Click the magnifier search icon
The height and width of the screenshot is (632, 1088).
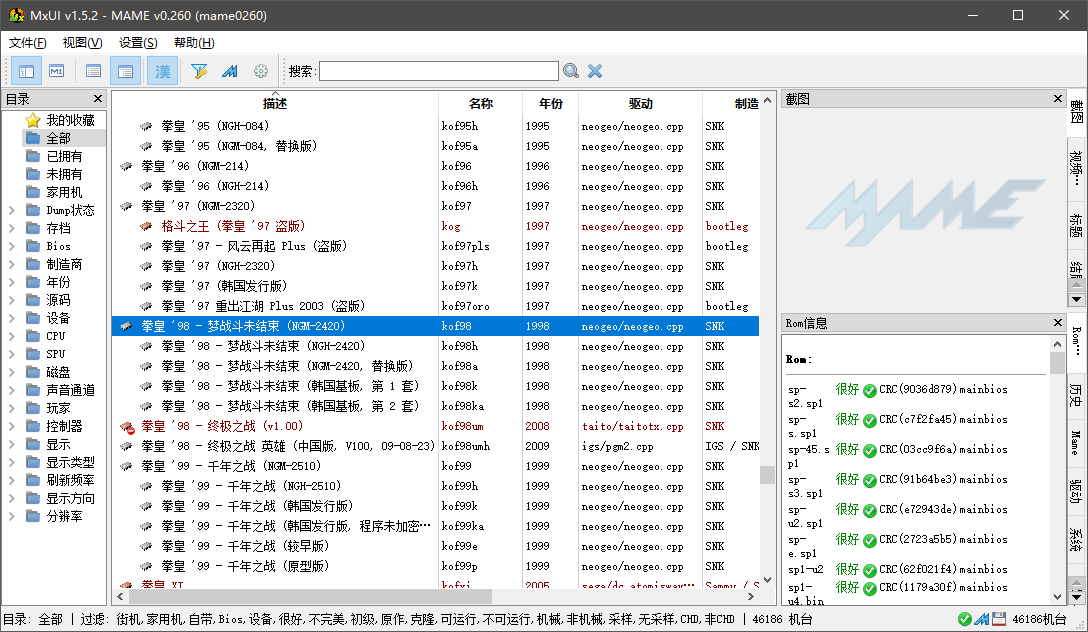(571, 71)
